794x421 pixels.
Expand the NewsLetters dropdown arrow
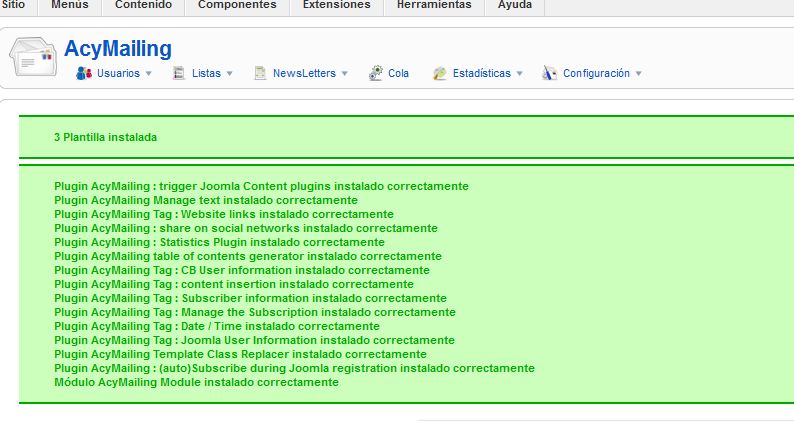[344, 73]
